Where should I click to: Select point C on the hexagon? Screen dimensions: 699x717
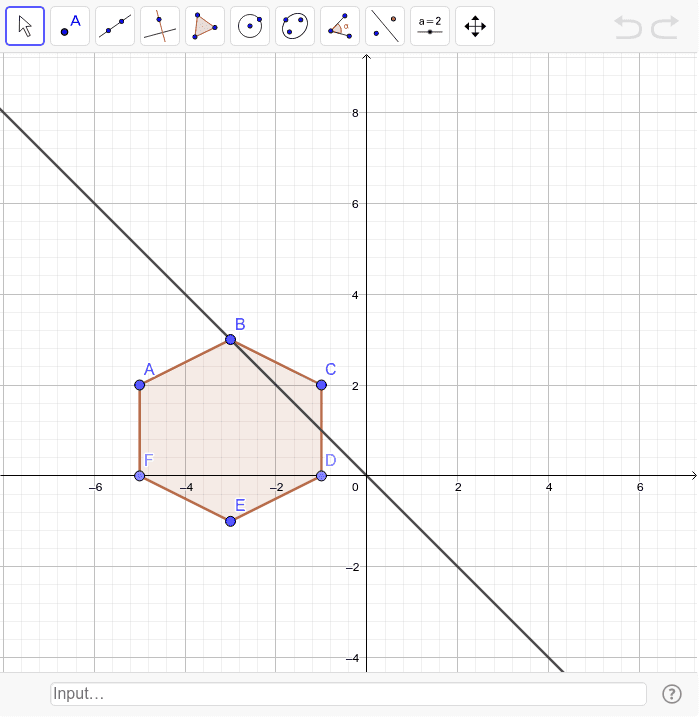(x=321, y=385)
